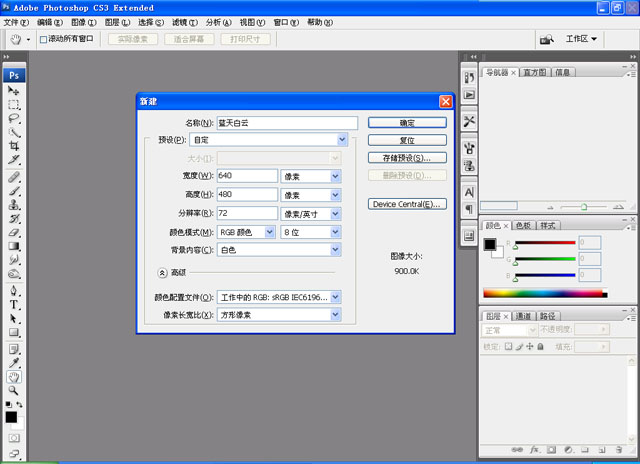Open the 工作区 workspace dropdown
Viewport: 640px width, 464px height.
click(581, 39)
